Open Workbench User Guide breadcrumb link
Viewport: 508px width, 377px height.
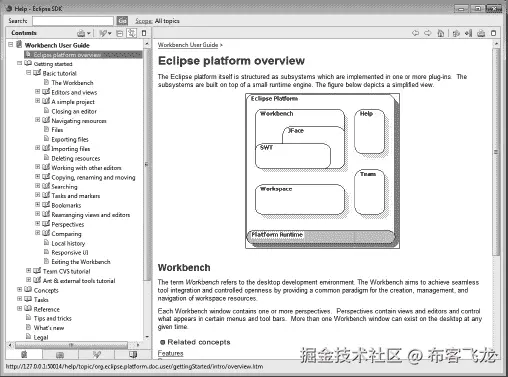click(188, 45)
